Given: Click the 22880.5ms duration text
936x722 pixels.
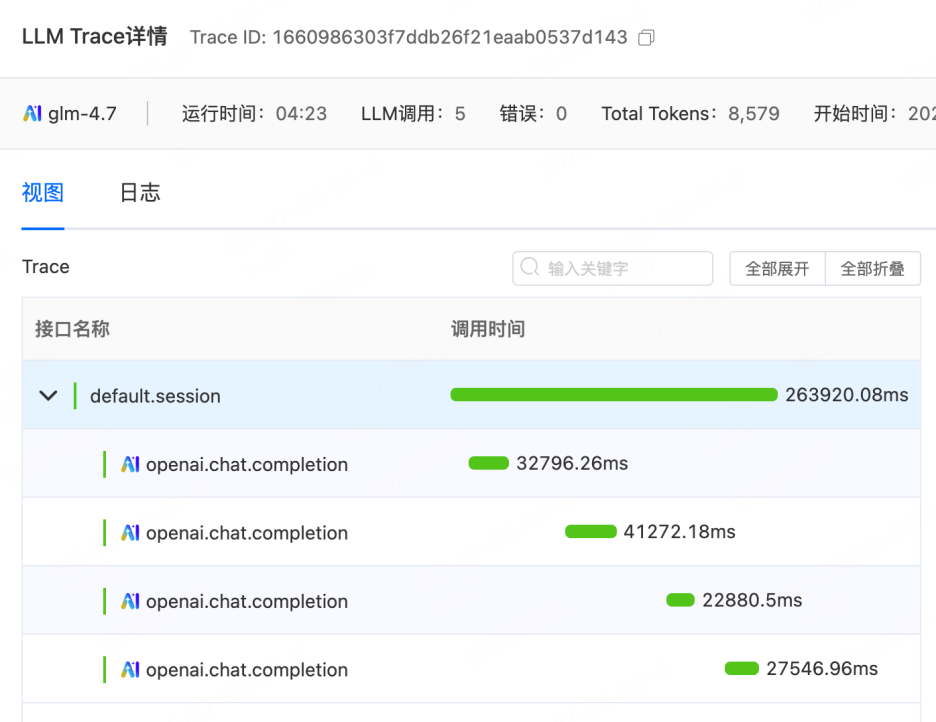Looking at the screenshot, I should point(752,600).
